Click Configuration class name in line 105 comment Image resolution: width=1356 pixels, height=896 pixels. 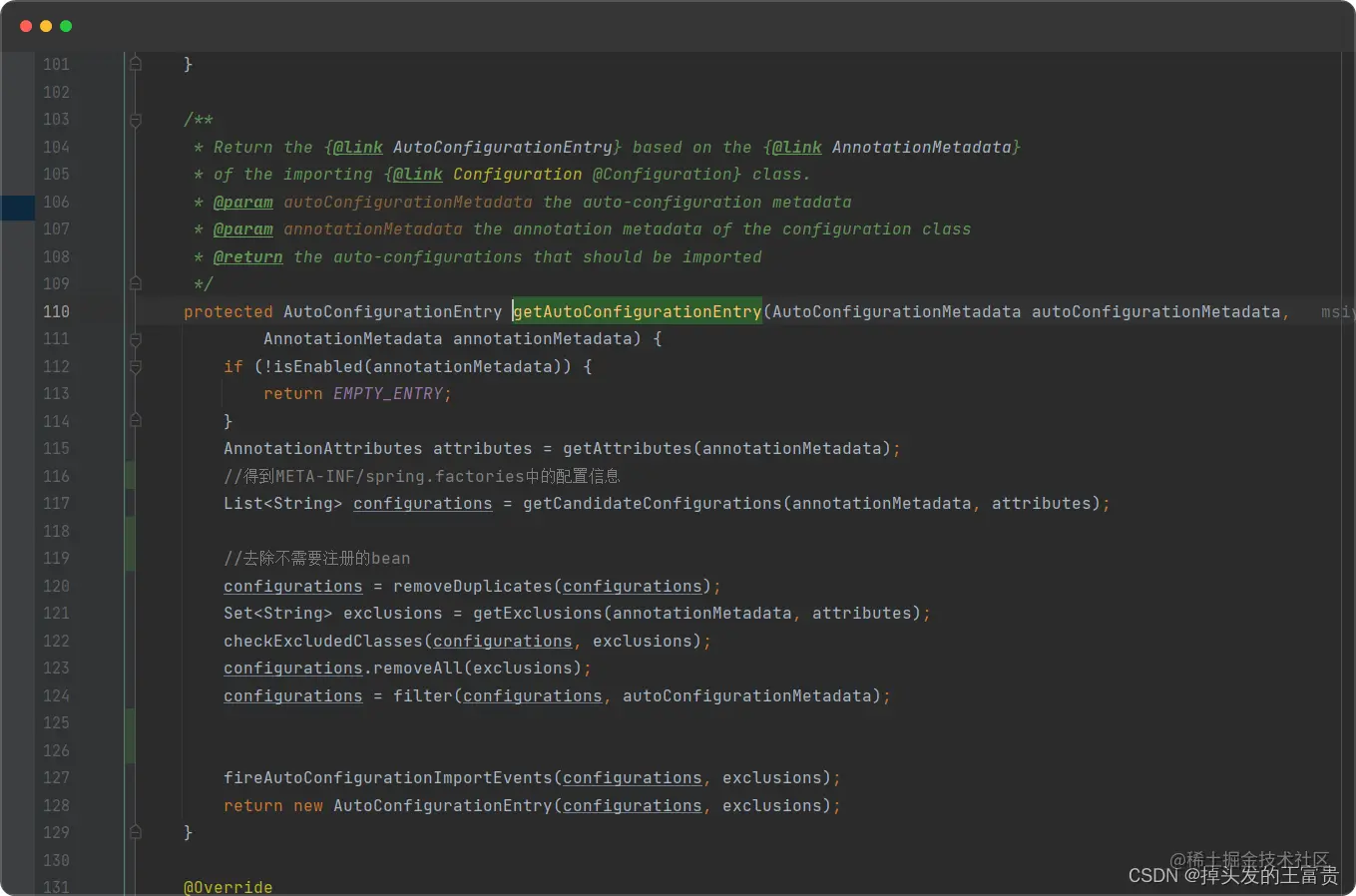(518, 175)
